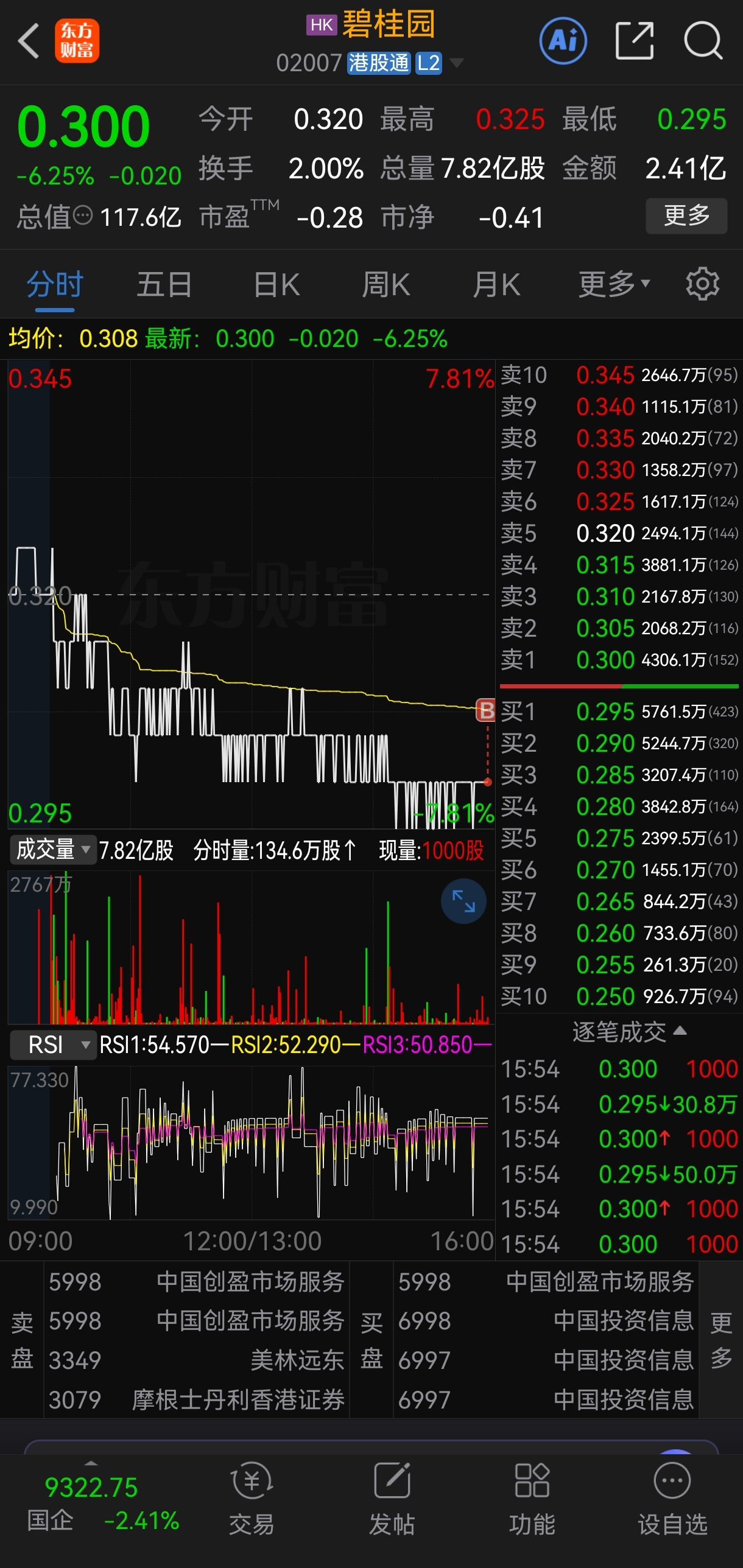This screenshot has width=743, height=1568.
Task: Tap the share export icon
Action: [635, 41]
